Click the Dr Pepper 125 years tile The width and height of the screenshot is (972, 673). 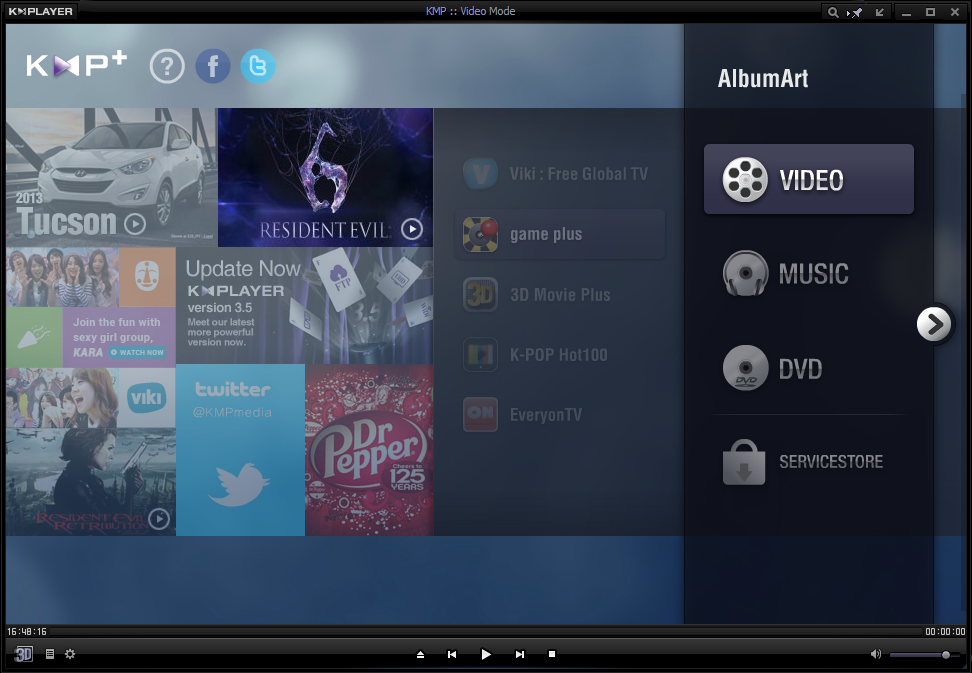[369, 450]
